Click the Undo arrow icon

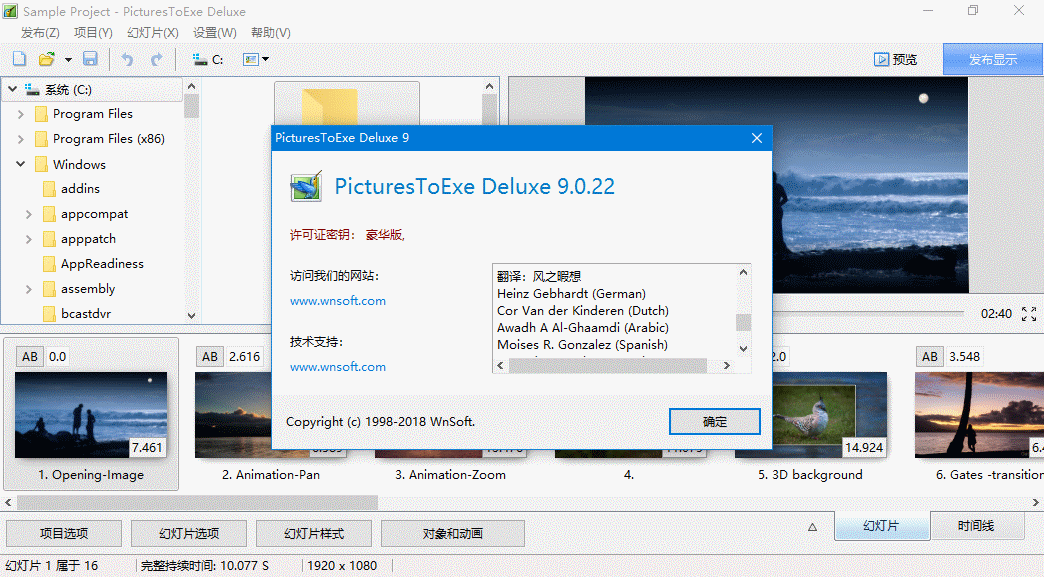(x=127, y=60)
